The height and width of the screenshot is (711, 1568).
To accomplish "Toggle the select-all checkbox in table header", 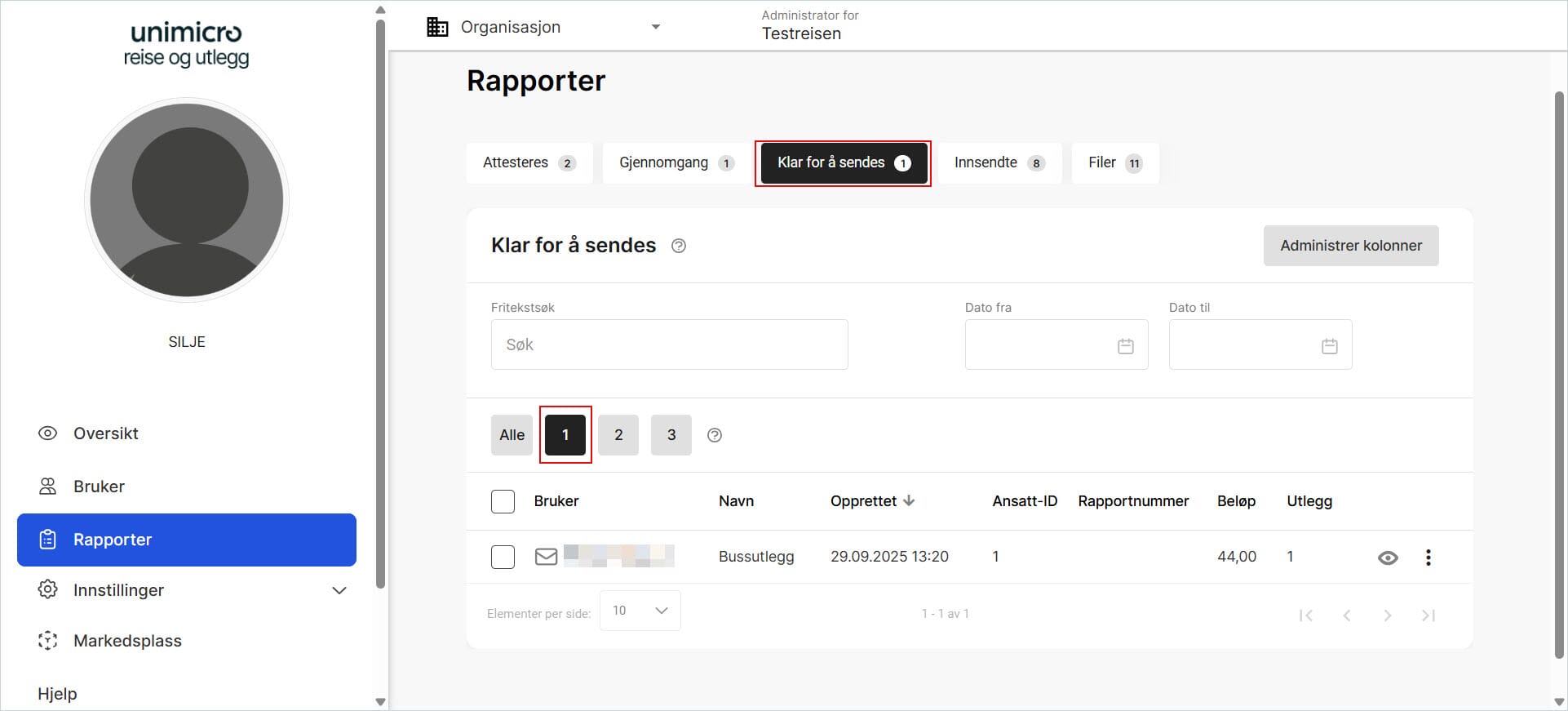I will coord(503,501).
